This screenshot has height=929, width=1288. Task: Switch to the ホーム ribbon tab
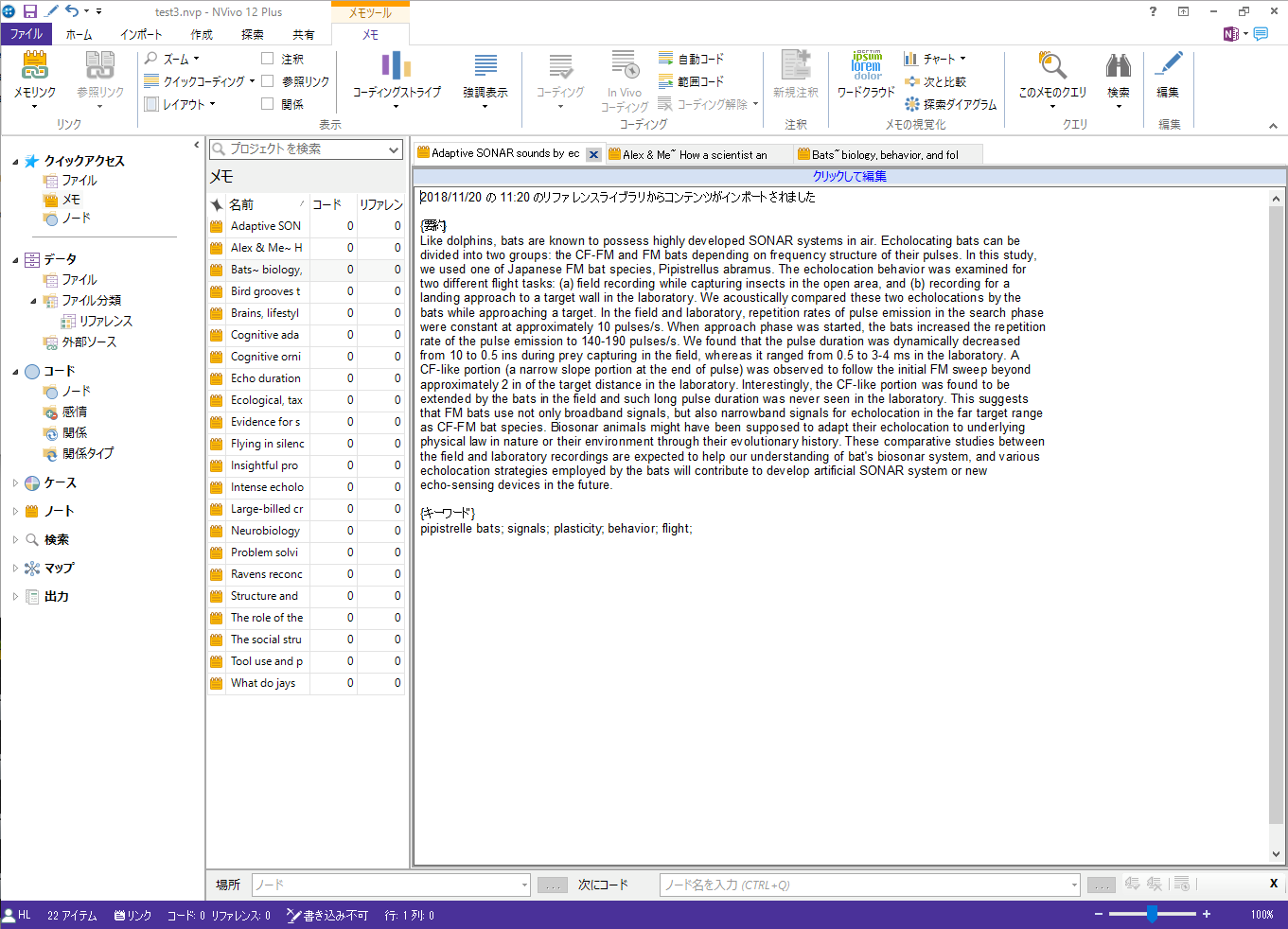79,35
